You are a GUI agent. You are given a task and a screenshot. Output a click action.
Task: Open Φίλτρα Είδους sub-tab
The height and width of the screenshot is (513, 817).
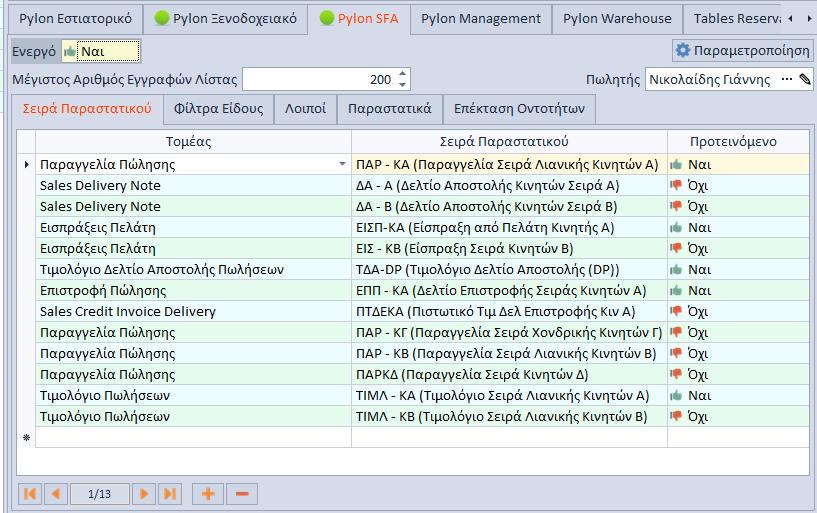pos(218,109)
